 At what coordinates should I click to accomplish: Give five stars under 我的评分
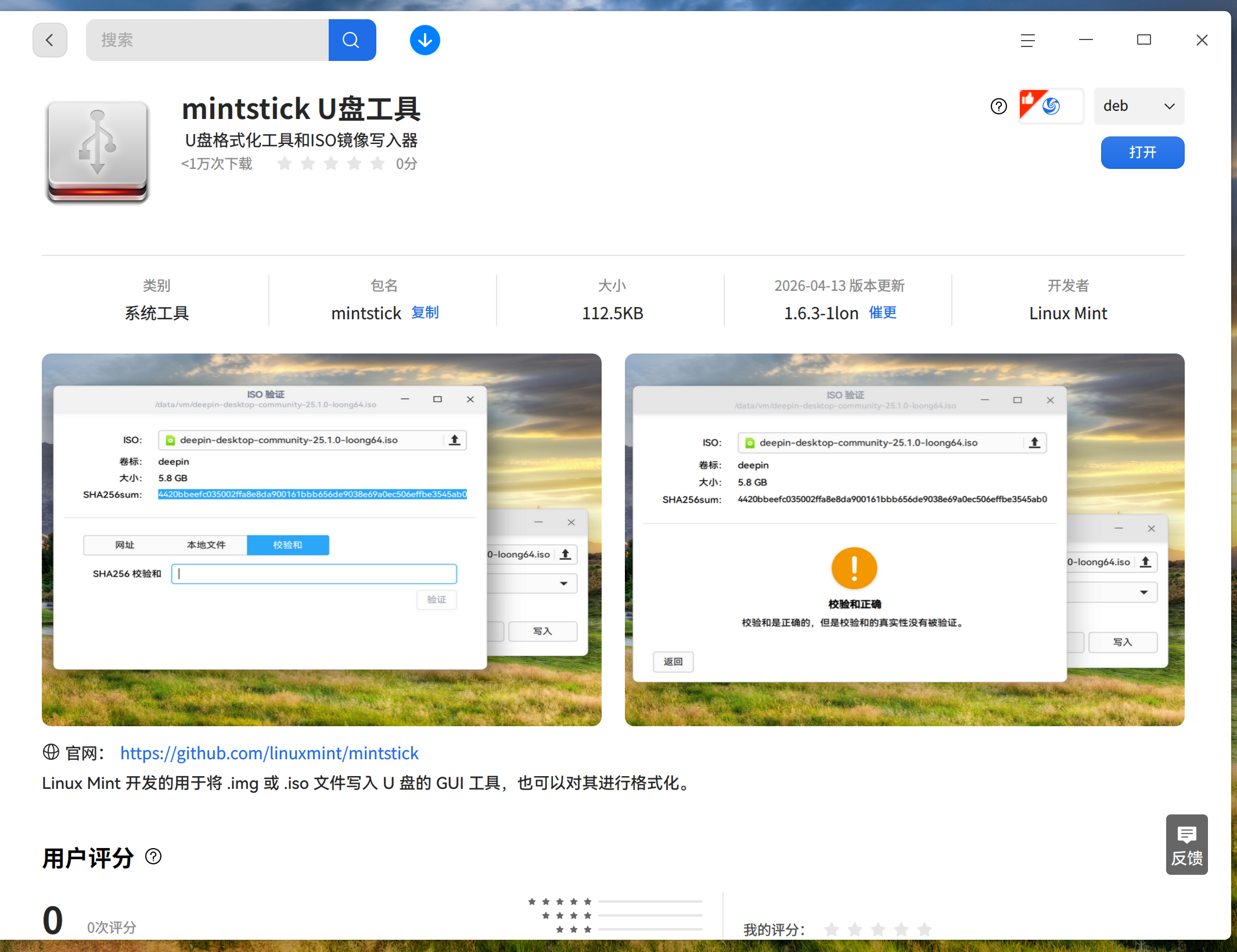click(x=923, y=929)
